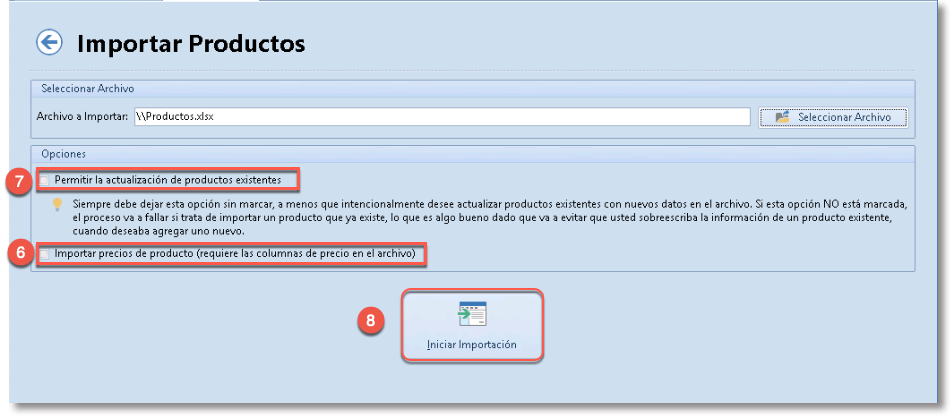Go back using the blue arrow icon
The image size is (951, 416).
pos(49,43)
